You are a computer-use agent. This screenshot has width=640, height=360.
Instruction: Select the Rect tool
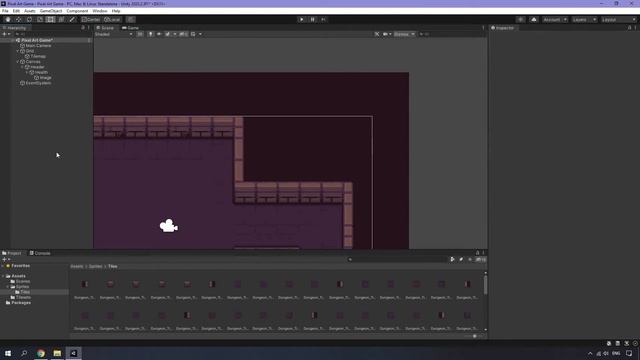coord(51,20)
